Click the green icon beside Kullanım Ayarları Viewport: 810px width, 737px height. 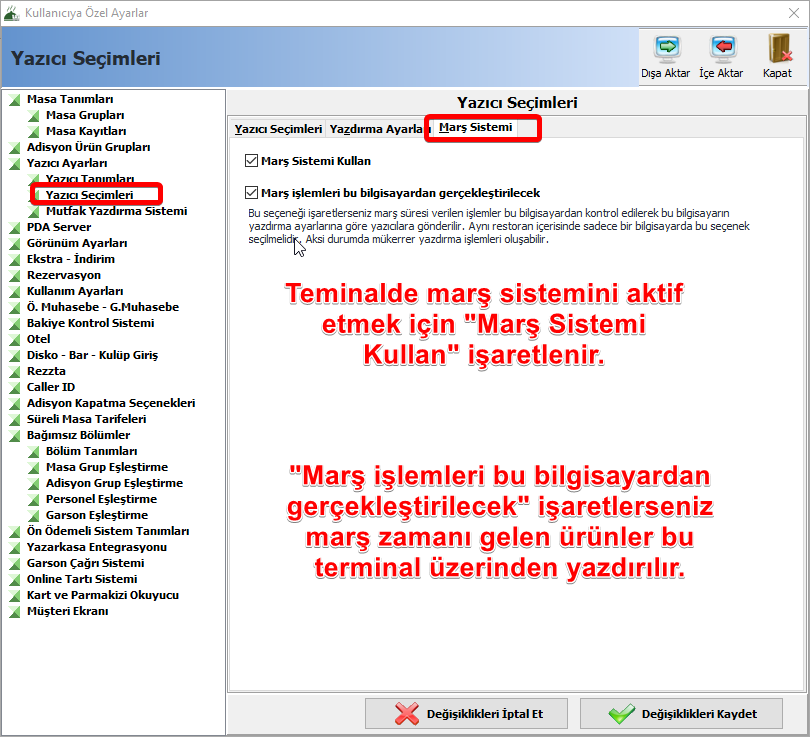15,292
